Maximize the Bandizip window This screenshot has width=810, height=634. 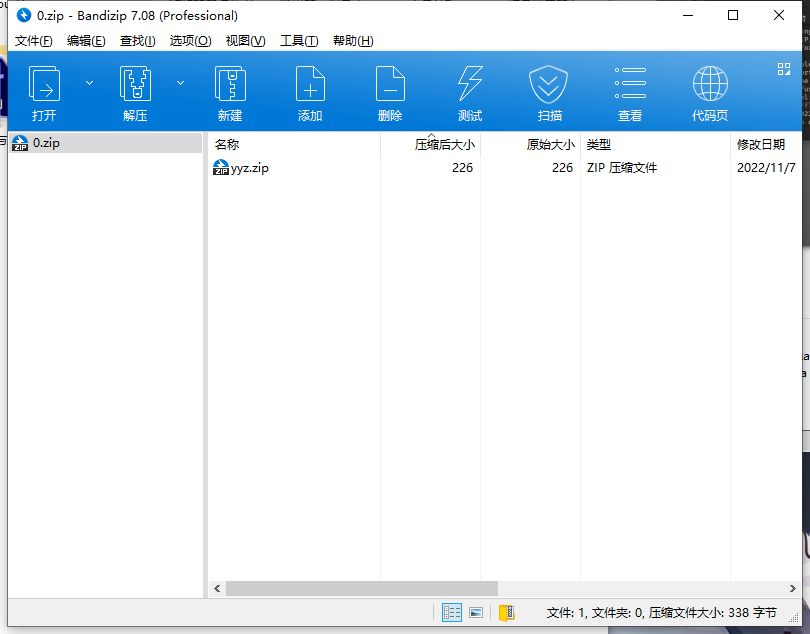pos(733,16)
